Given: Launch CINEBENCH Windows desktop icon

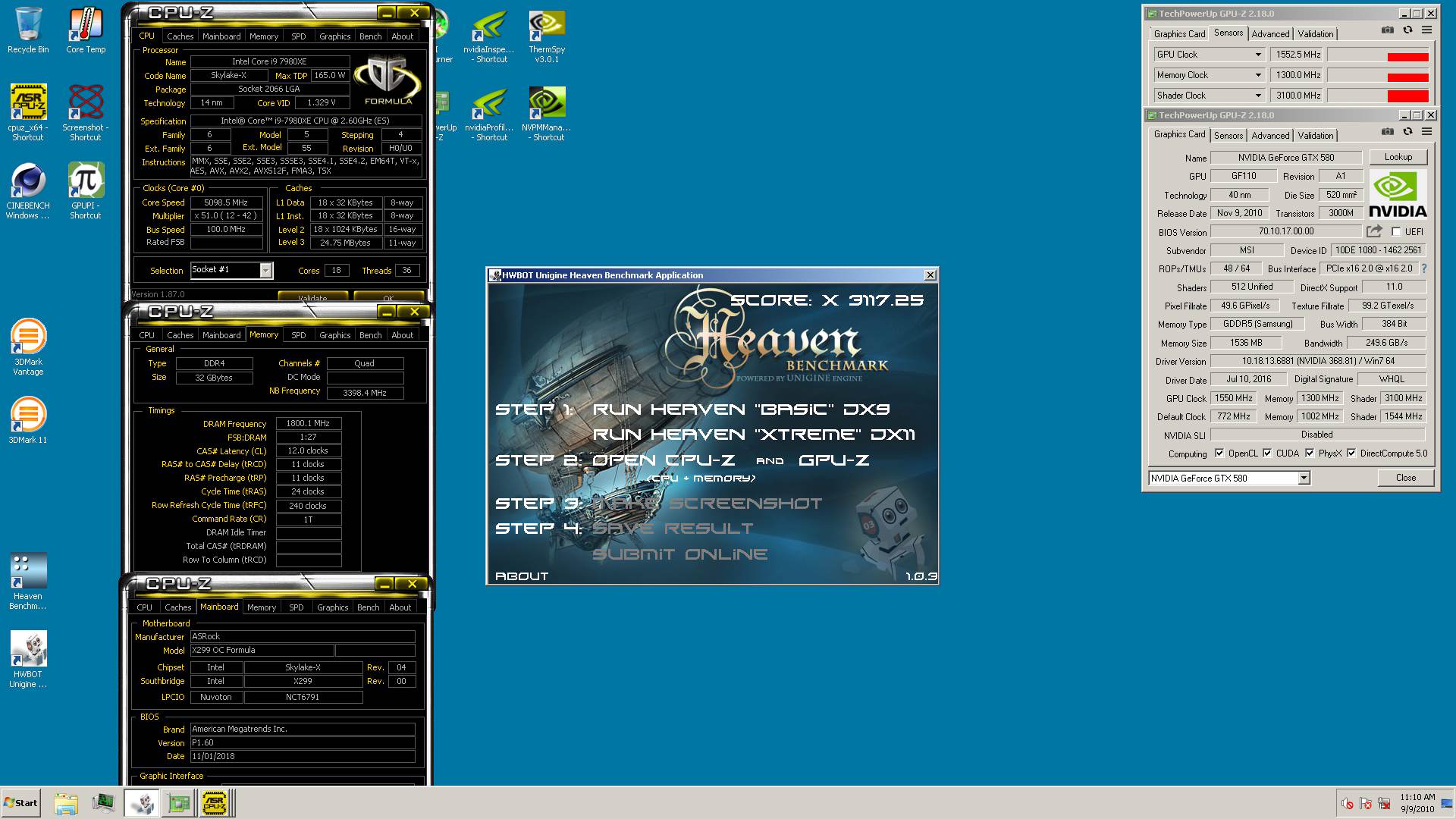Looking at the screenshot, I should coord(28,191).
